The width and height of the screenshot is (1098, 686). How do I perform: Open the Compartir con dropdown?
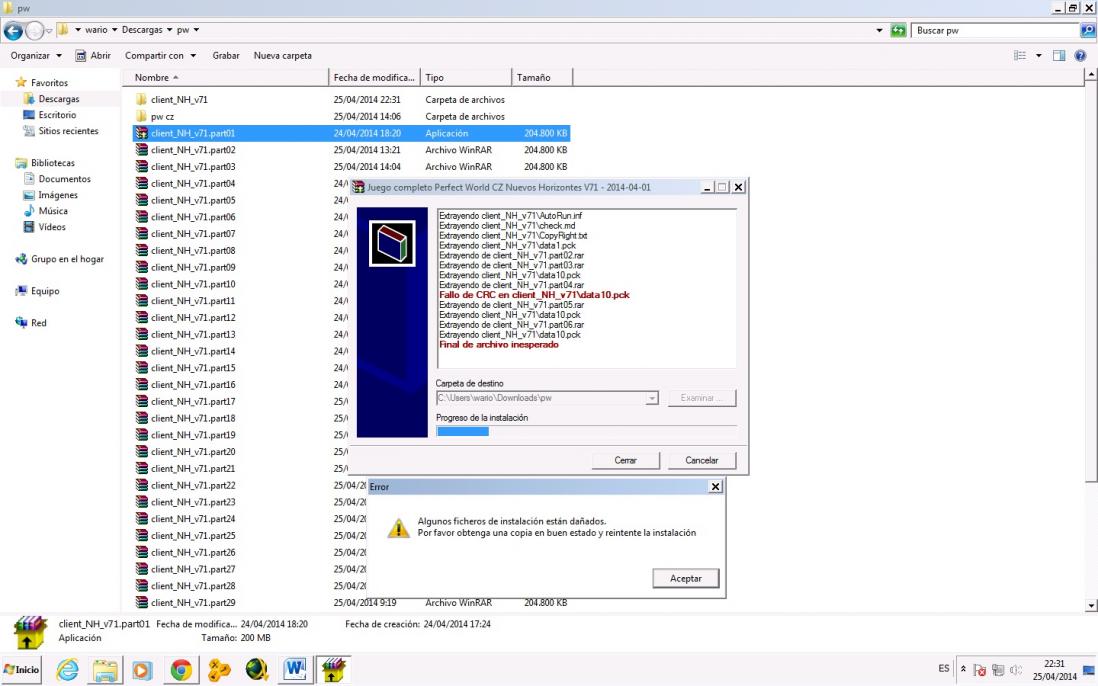(x=160, y=55)
